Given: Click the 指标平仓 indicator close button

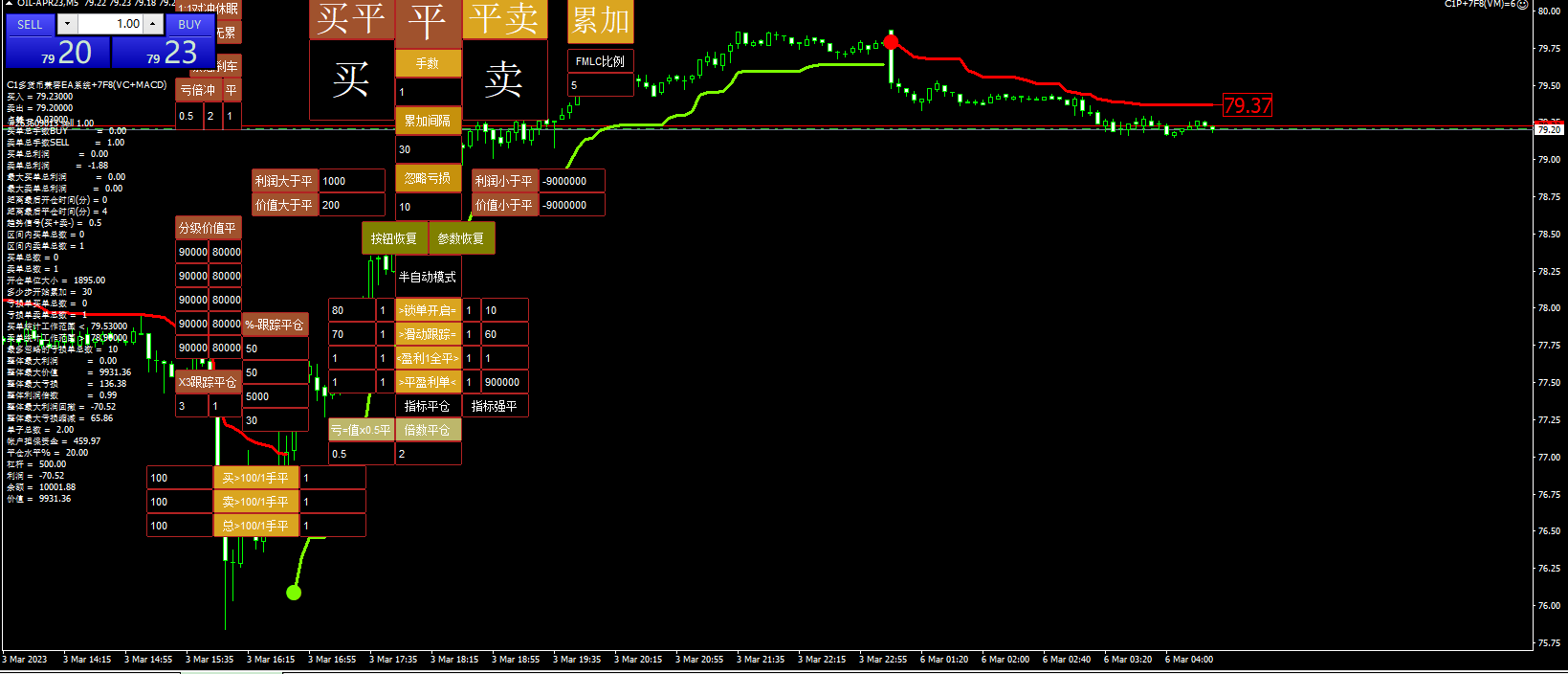Looking at the screenshot, I should click(x=428, y=406).
